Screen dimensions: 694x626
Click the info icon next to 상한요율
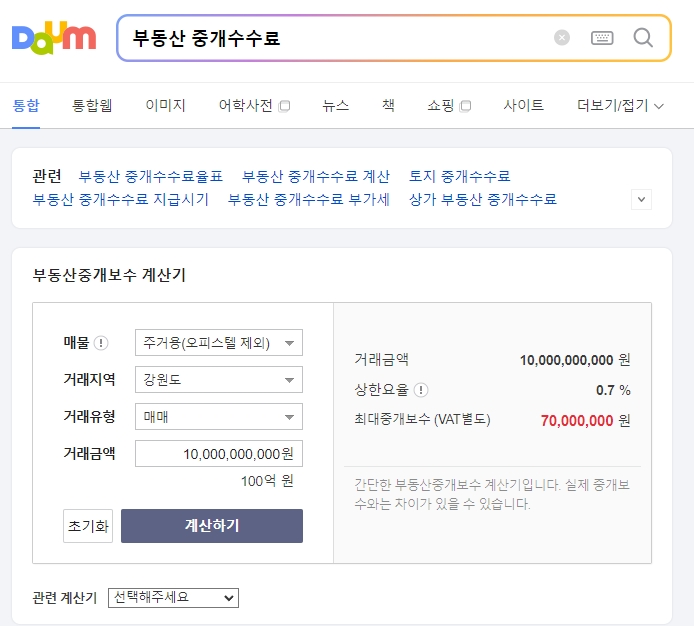click(420, 390)
